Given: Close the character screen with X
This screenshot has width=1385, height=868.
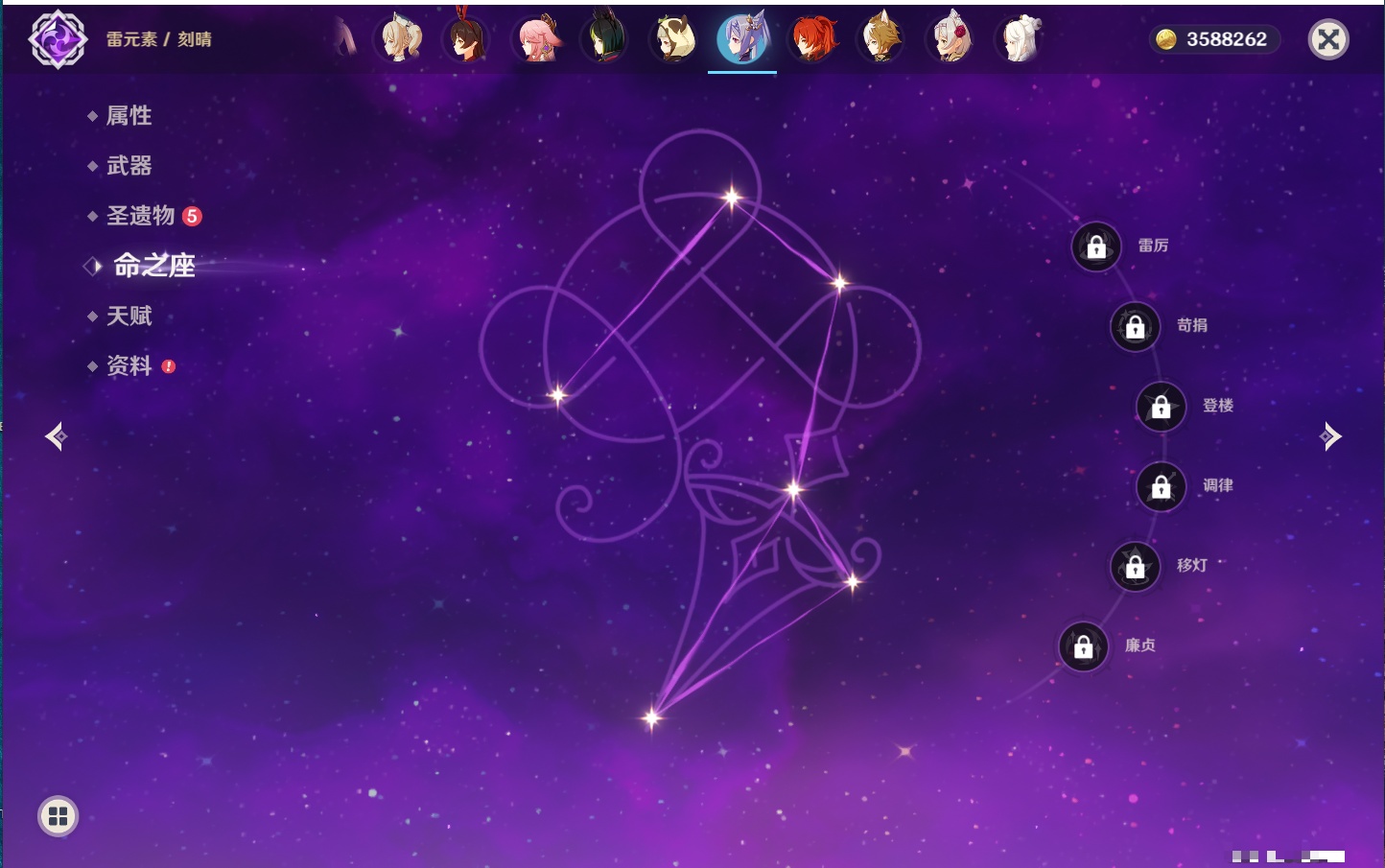Looking at the screenshot, I should 1328,39.
